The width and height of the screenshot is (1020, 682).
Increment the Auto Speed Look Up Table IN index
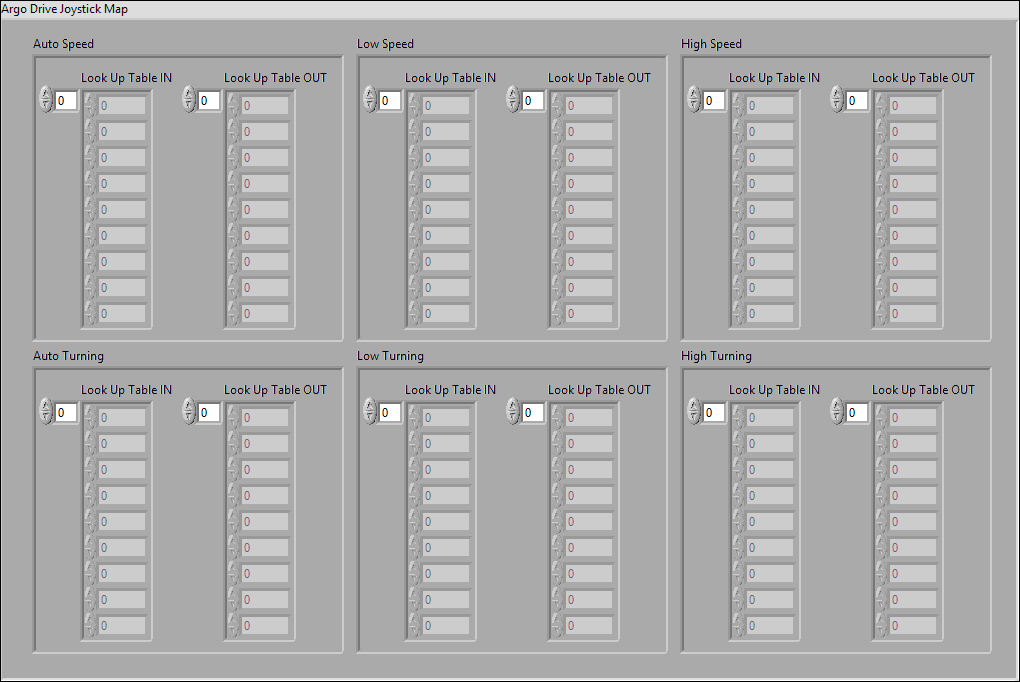click(x=46, y=95)
